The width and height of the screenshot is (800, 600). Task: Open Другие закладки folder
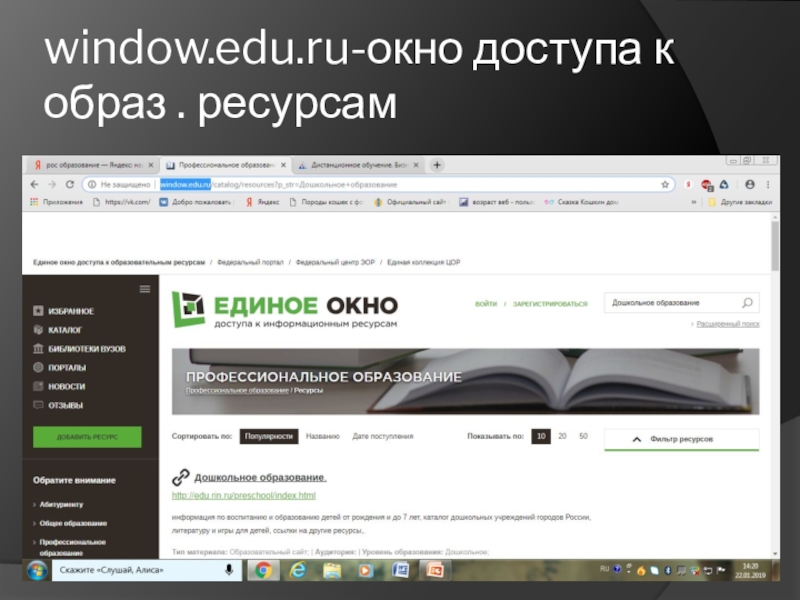740,202
